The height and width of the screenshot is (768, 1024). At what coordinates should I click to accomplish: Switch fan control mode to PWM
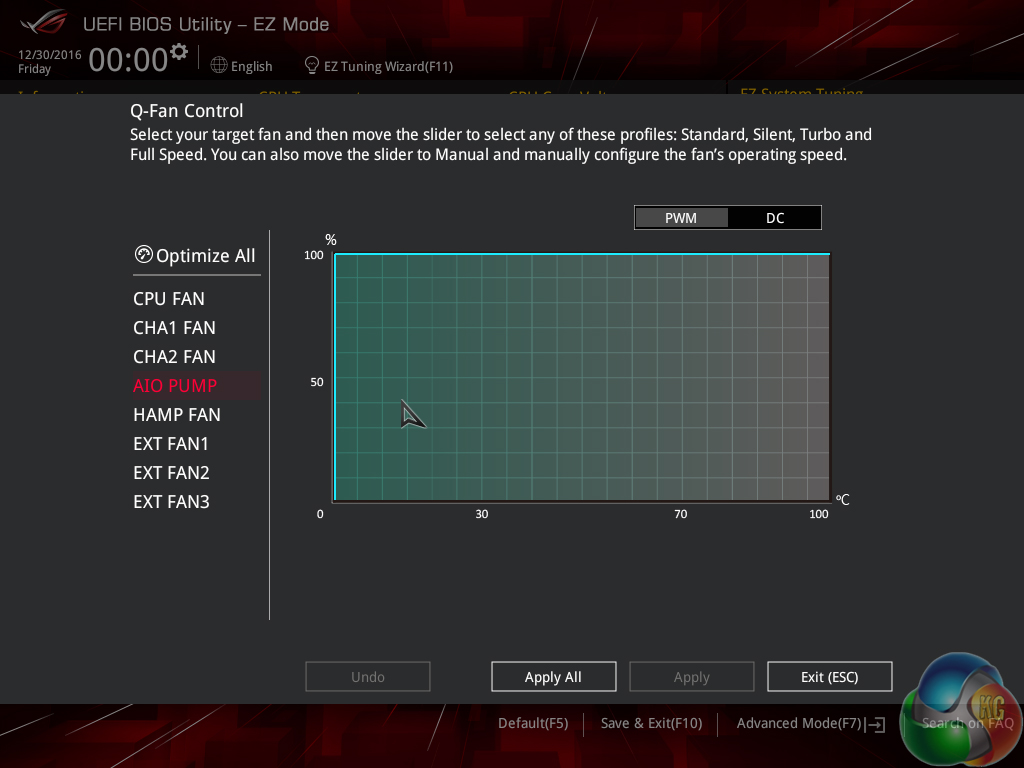click(x=681, y=218)
